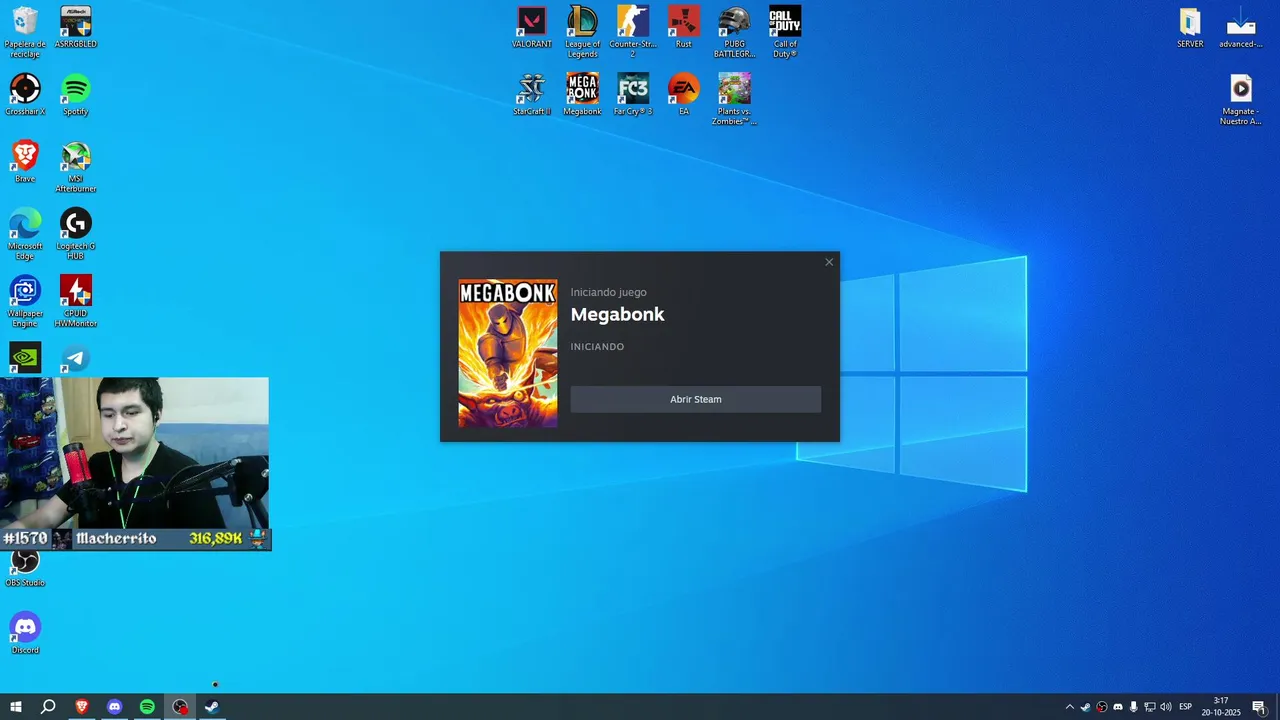Select the VALORANT desktop icon

point(532,28)
